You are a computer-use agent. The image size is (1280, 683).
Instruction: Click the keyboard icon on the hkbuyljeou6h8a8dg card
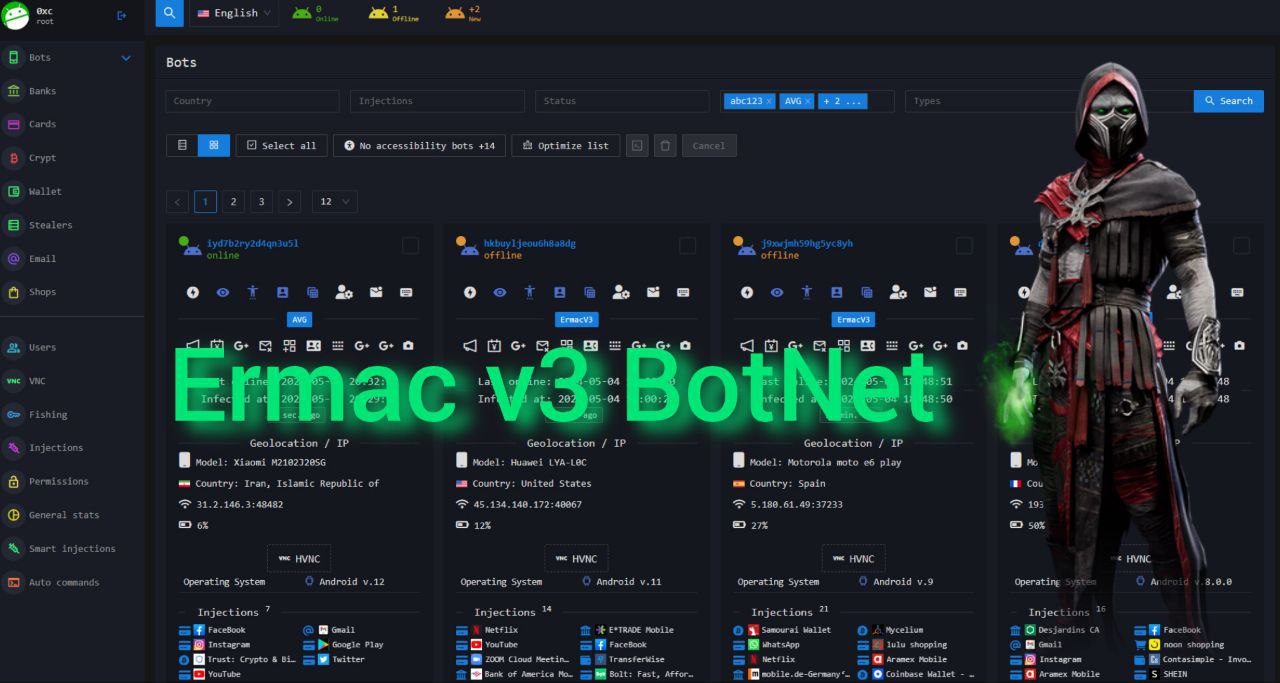point(683,292)
